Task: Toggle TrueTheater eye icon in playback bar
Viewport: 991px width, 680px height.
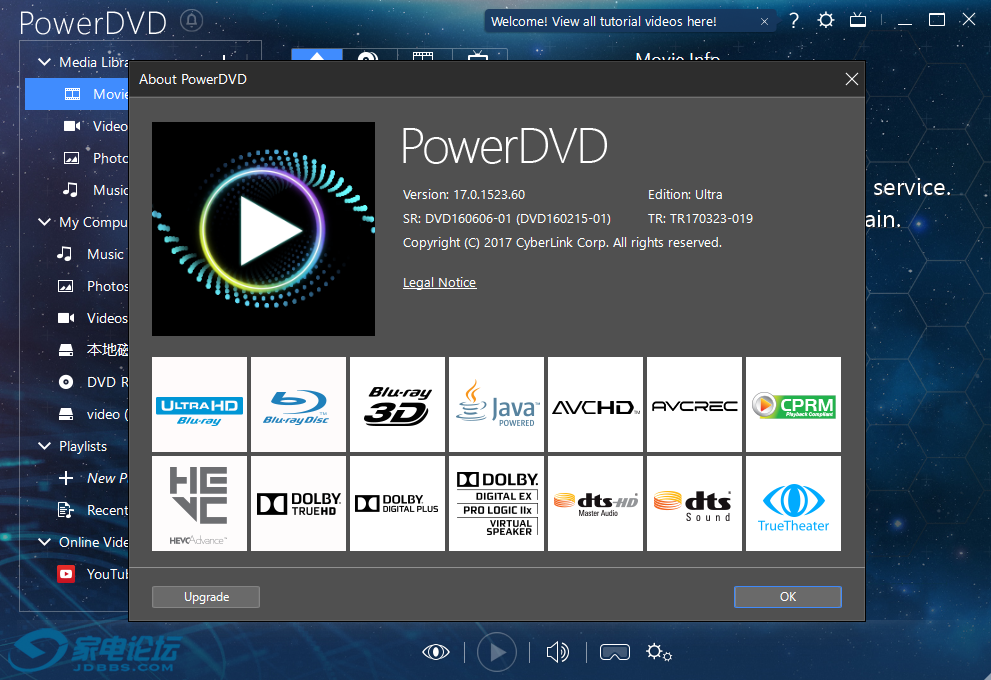Action: (436, 652)
